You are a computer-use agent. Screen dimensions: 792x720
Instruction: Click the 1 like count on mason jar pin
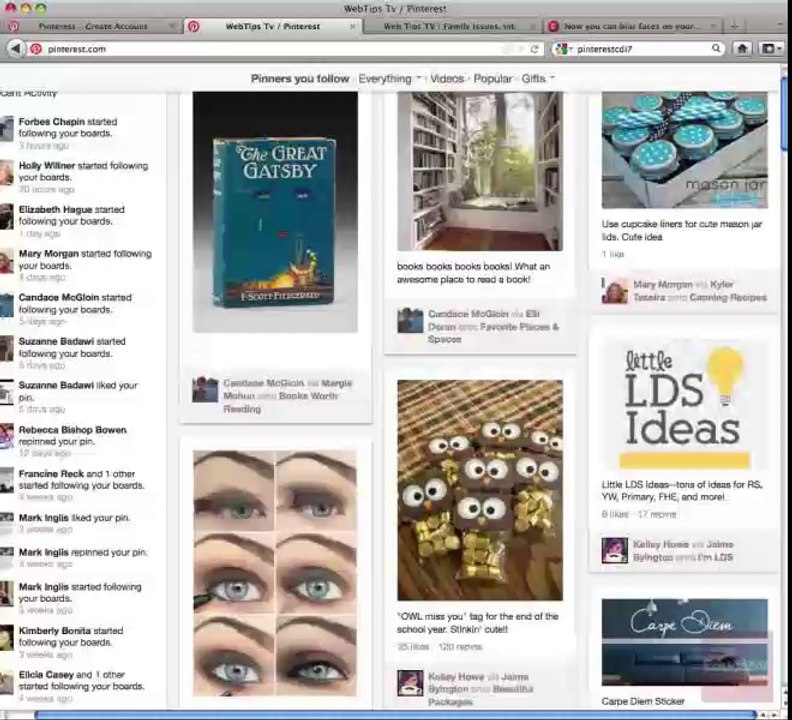(x=613, y=254)
